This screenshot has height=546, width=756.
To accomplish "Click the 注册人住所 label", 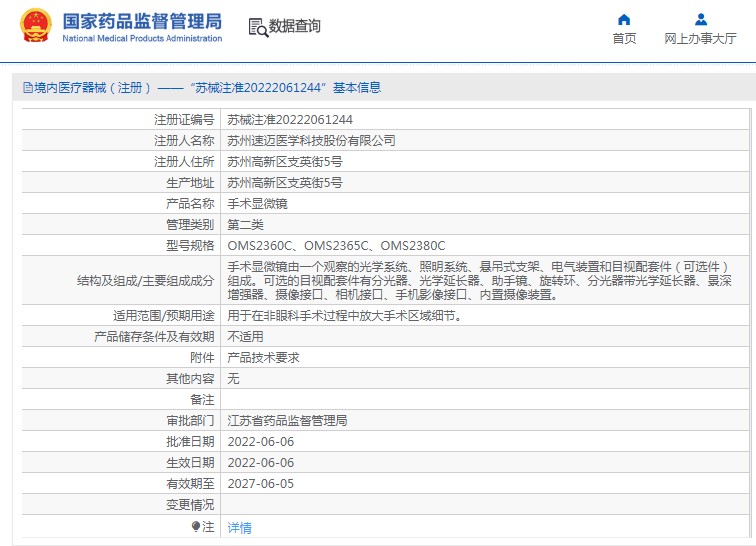I will point(184,162).
